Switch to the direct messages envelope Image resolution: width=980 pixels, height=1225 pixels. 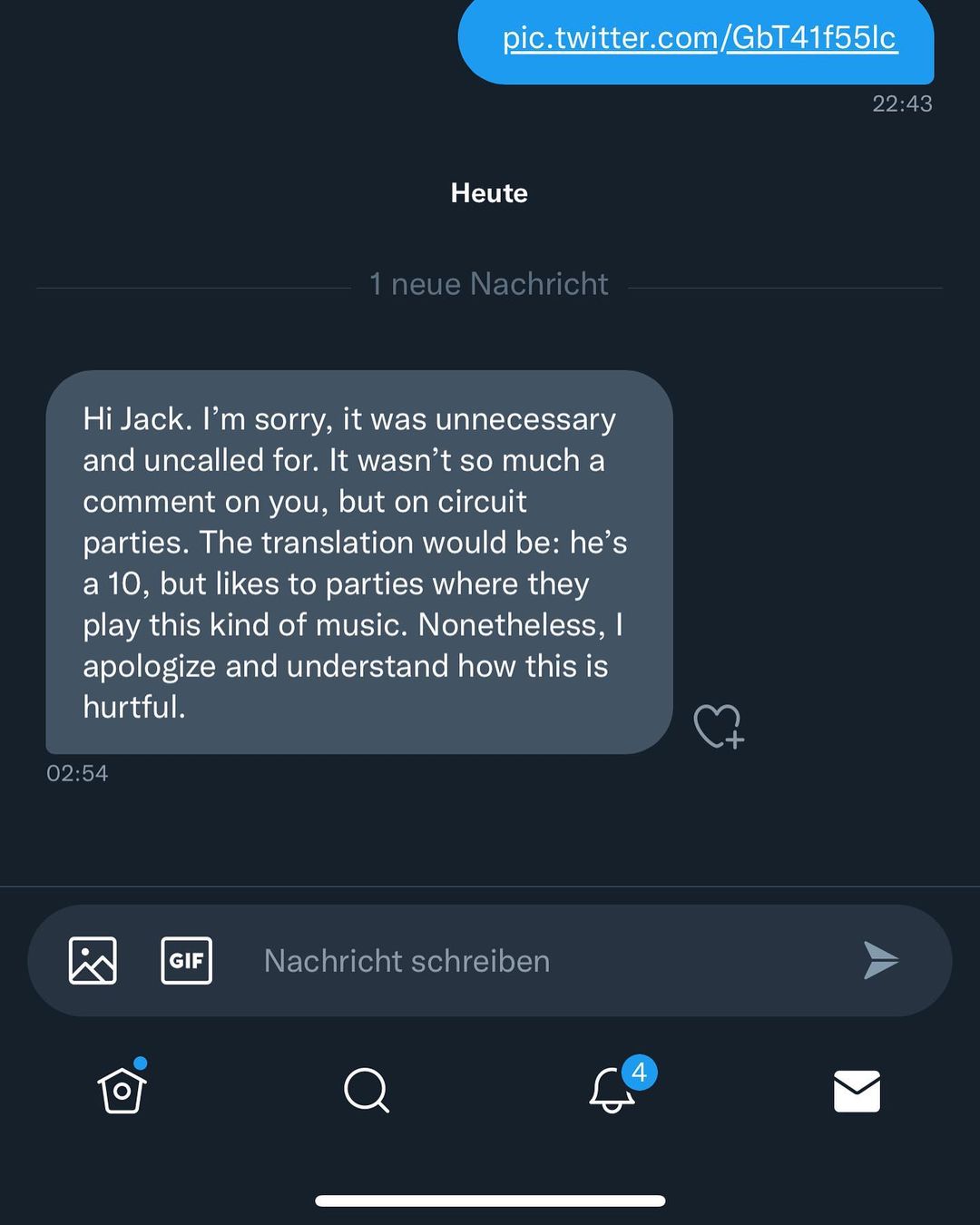[x=857, y=1091]
